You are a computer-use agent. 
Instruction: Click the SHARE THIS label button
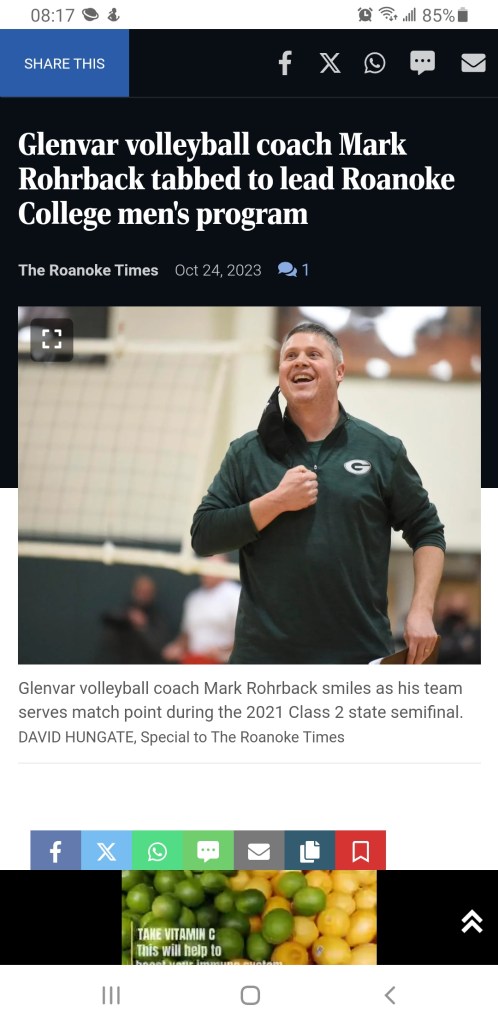64,63
